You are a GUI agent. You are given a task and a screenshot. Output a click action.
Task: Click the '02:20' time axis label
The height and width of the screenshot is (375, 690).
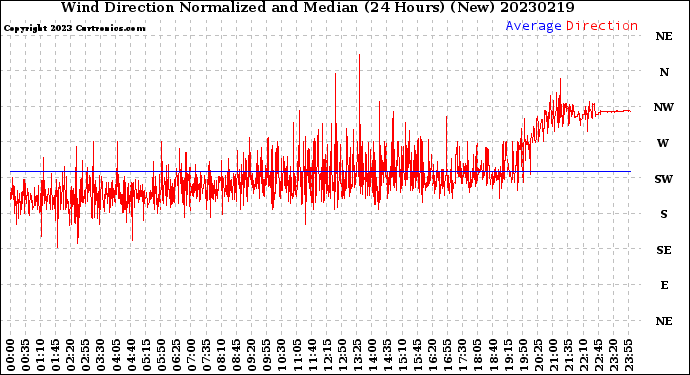[x=71, y=355]
